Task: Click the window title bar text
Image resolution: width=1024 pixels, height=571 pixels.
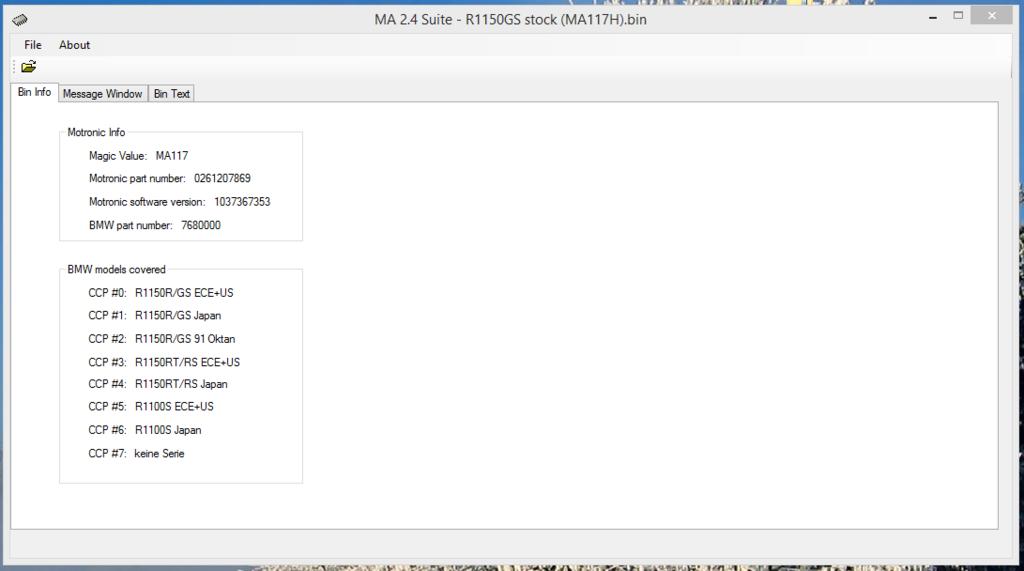Action: pyautogui.click(x=511, y=19)
